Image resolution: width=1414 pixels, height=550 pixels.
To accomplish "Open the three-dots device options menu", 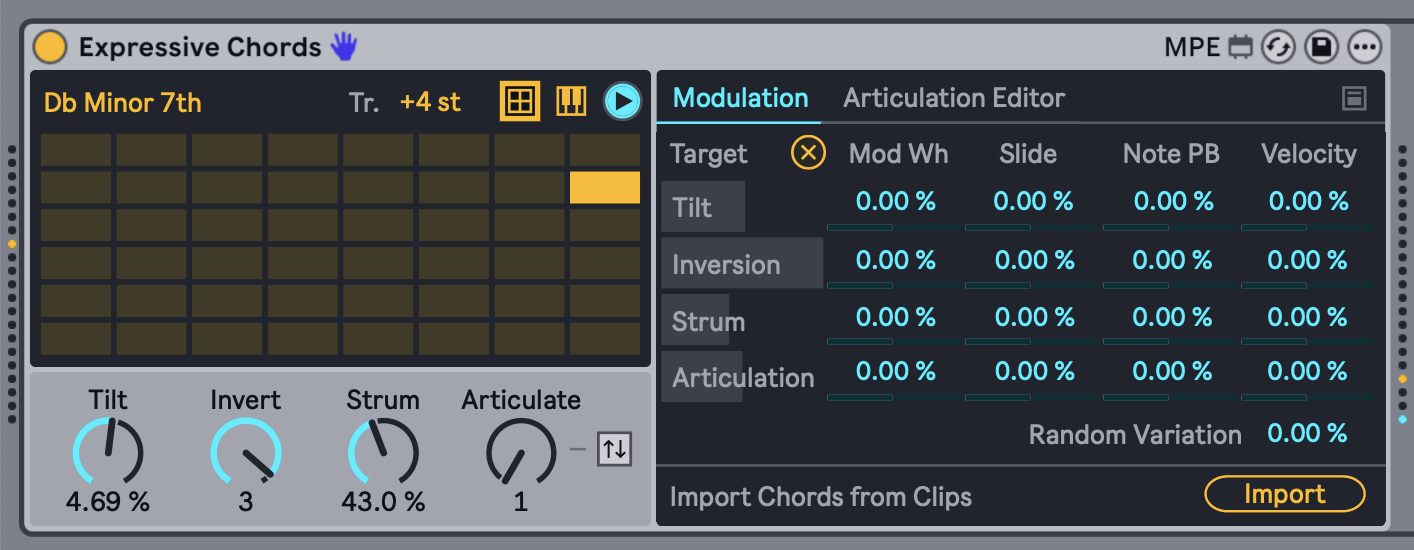I will 1364,47.
